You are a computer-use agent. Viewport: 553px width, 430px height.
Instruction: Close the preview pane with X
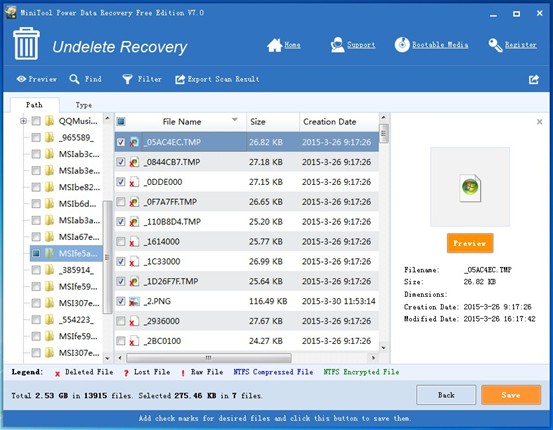539,122
